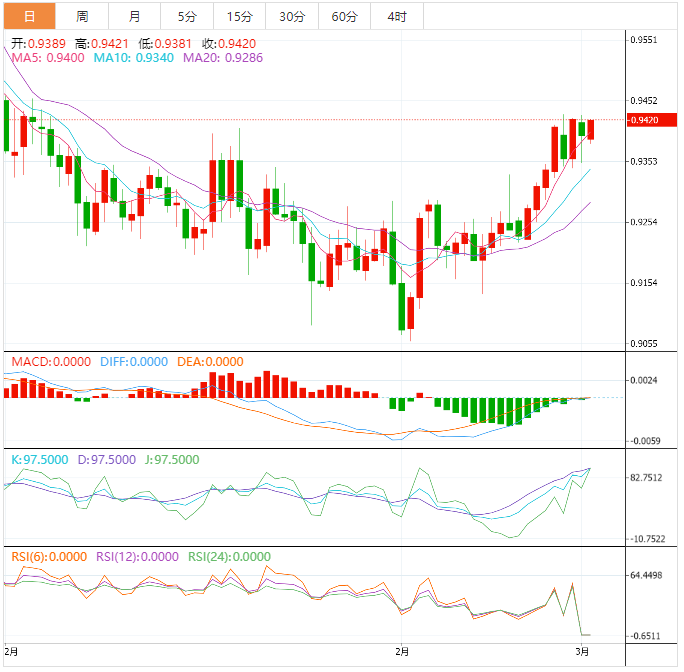
Task: Open the 5分 five-minute timeframe tab
Action: click(187, 16)
